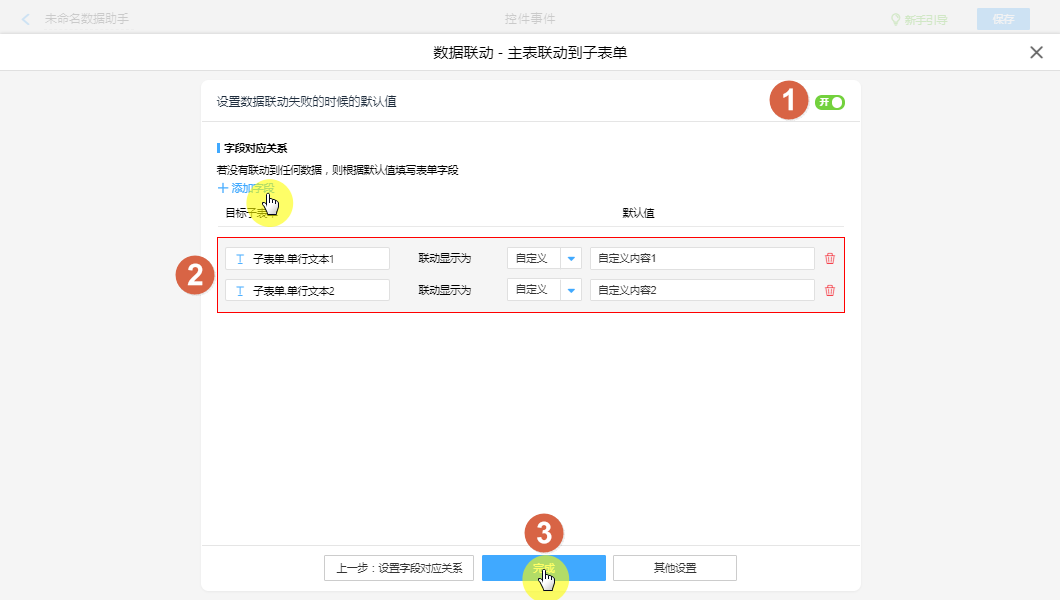Delete the 子表单.单行文本2 row with trash icon
1060x600 pixels.
pos(829,291)
